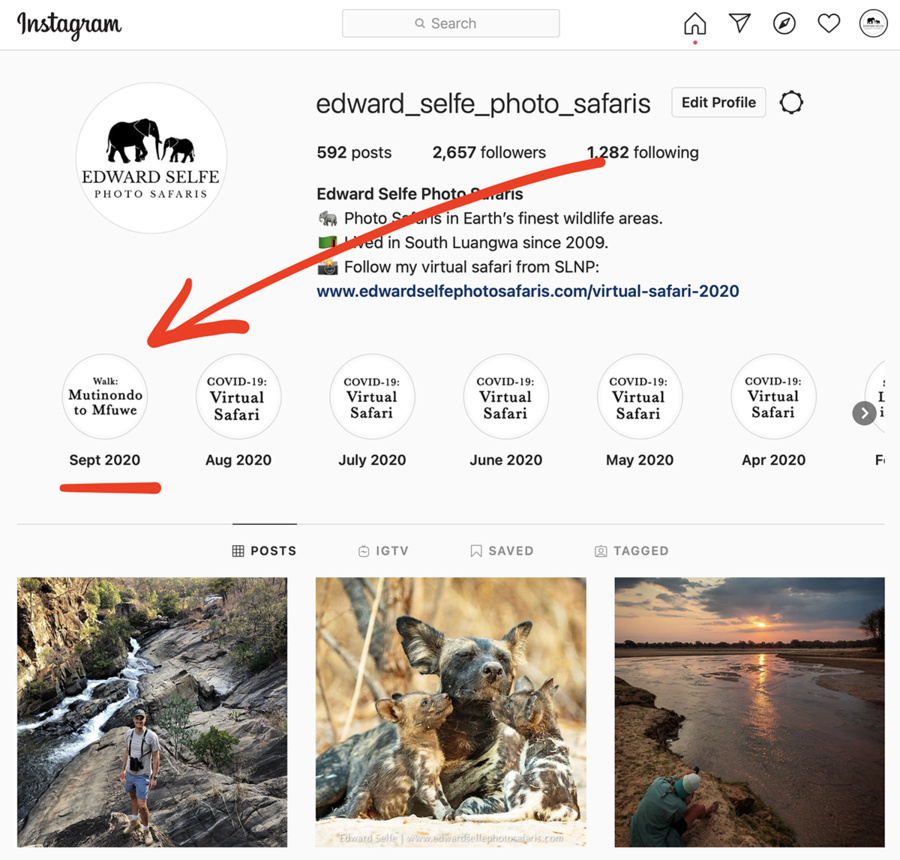The width and height of the screenshot is (900, 860).
Task: Switch to the Tagged tab
Action: [x=631, y=551]
